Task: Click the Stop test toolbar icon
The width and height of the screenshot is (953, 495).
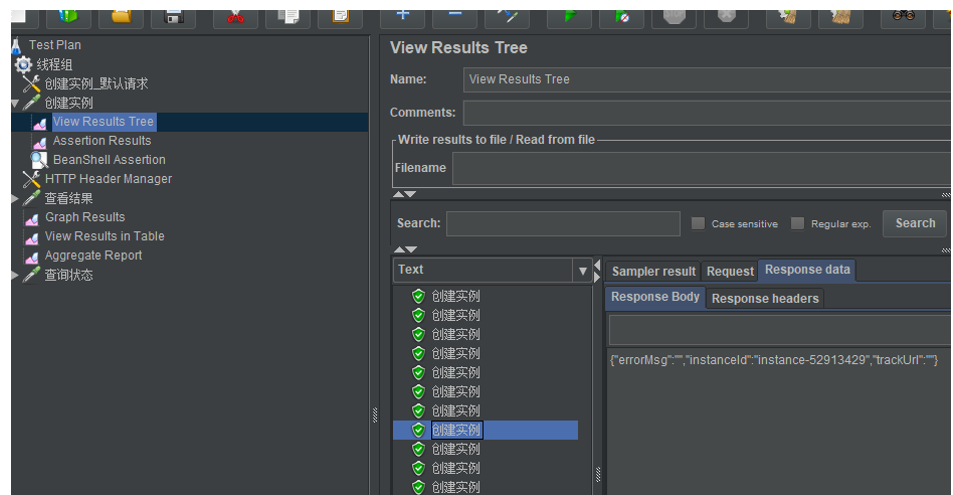Action: tap(674, 17)
